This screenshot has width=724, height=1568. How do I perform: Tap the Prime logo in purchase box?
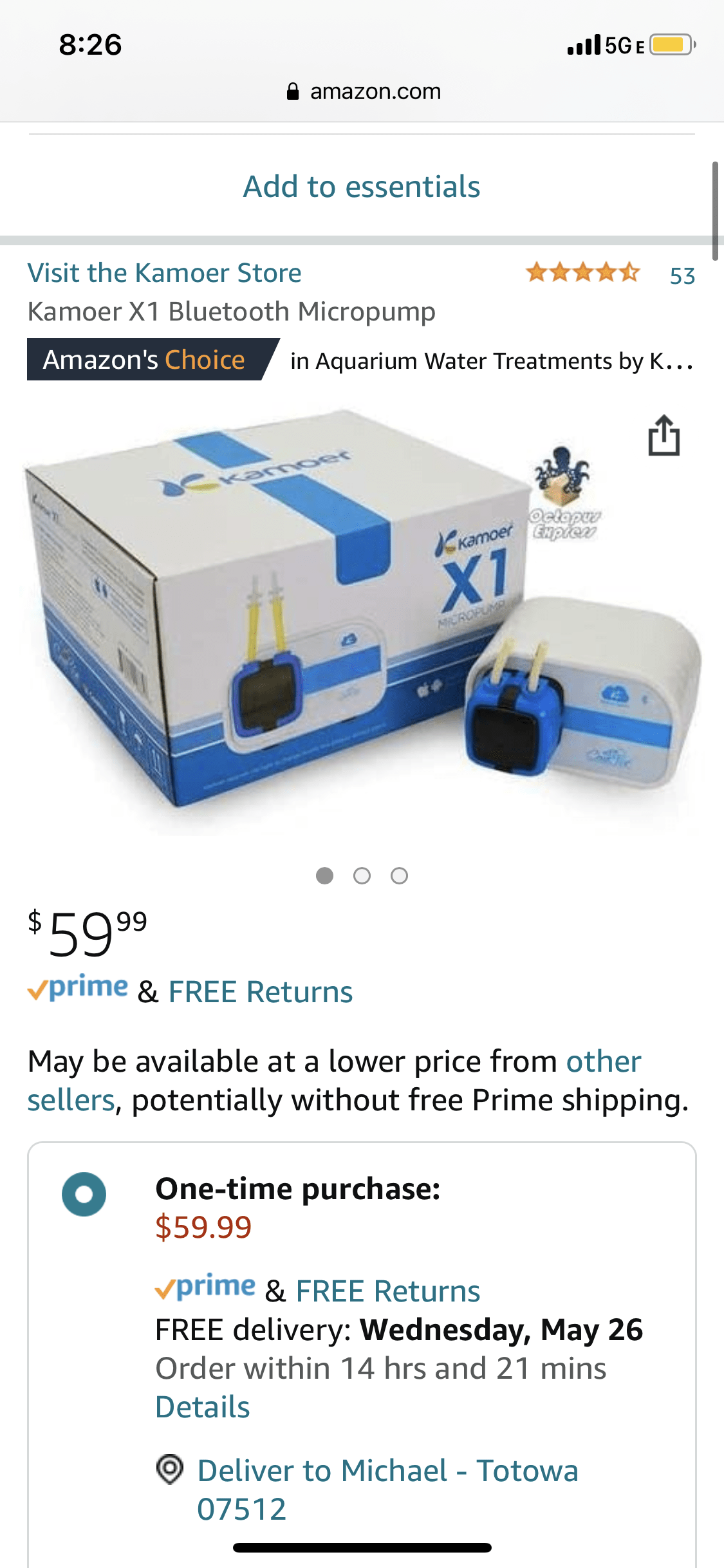click(205, 1287)
